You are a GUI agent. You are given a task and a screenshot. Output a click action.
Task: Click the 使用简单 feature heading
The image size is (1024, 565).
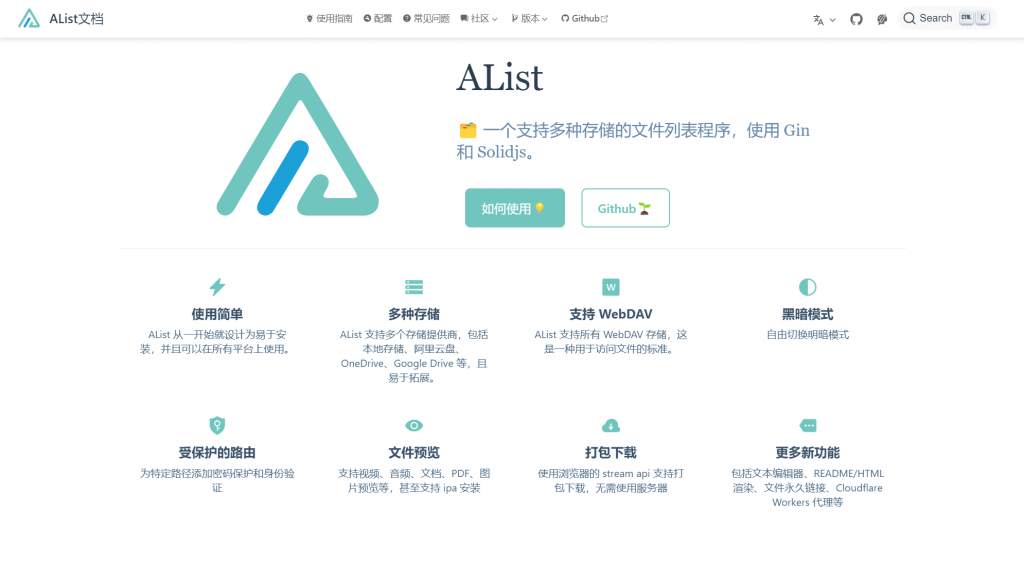pos(217,314)
